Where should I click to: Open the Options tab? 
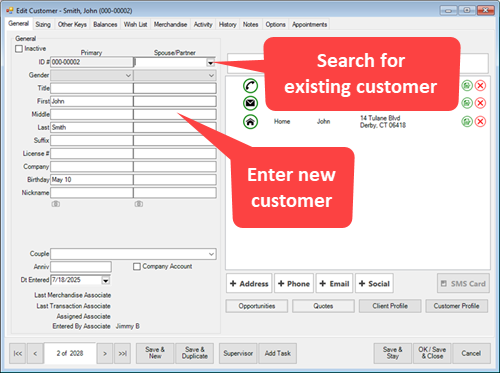coord(275,24)
